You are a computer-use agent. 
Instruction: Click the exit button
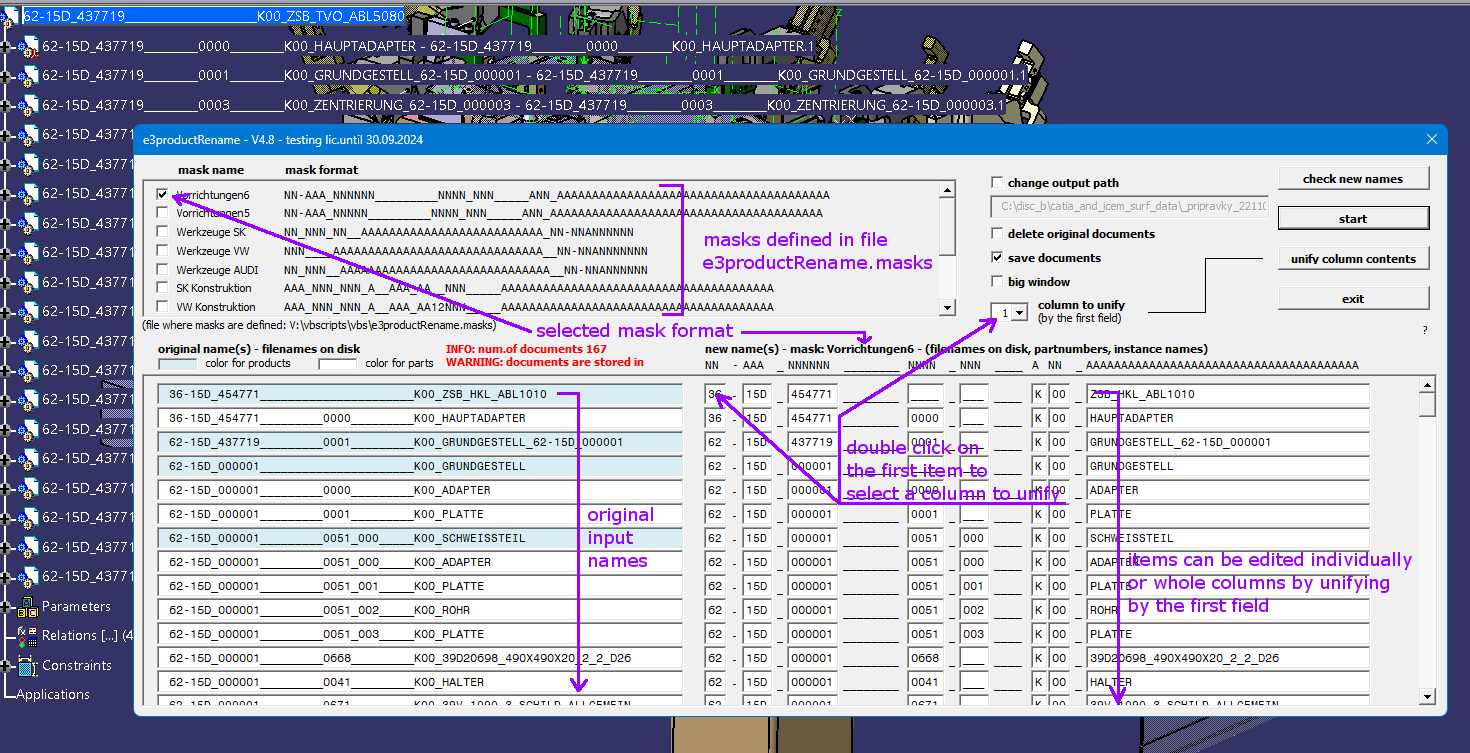click(x=1353, y=299)
